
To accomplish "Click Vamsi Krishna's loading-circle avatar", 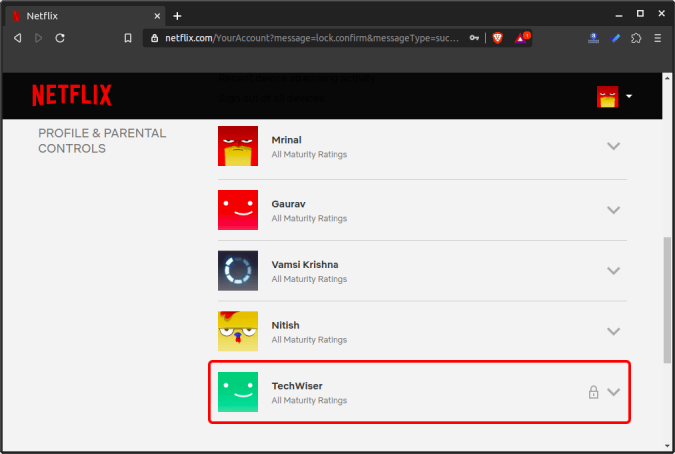I will [x=238, y=271].
